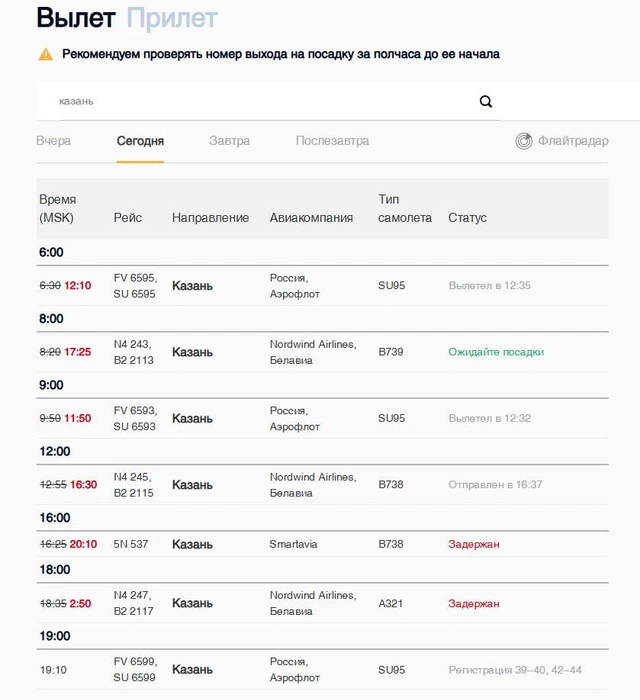Click the 19:10 departure time
The width and height of the screenshot is (640, 700).
pos(53,670)
